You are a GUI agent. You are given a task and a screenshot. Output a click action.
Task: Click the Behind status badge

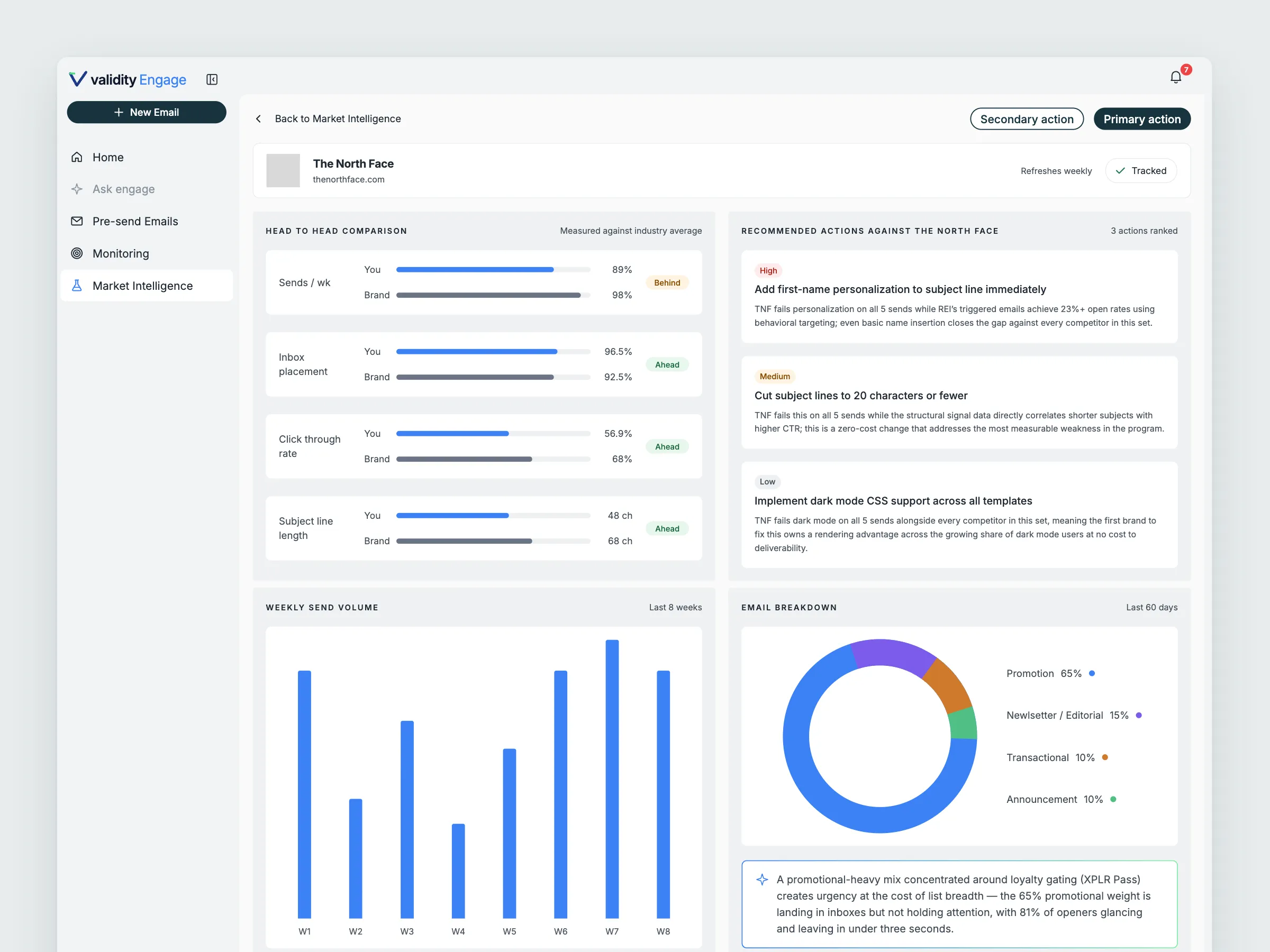click(667, 282)
